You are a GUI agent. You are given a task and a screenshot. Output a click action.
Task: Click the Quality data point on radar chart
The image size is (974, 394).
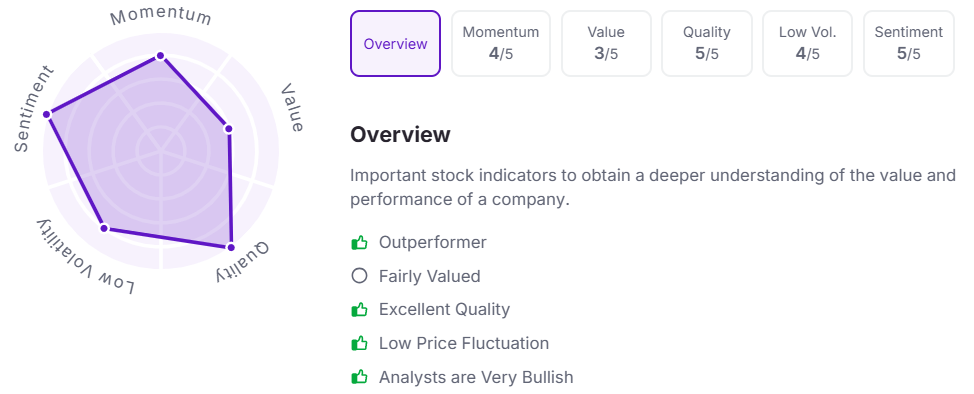pyautogui.click(x=230, y=247)
